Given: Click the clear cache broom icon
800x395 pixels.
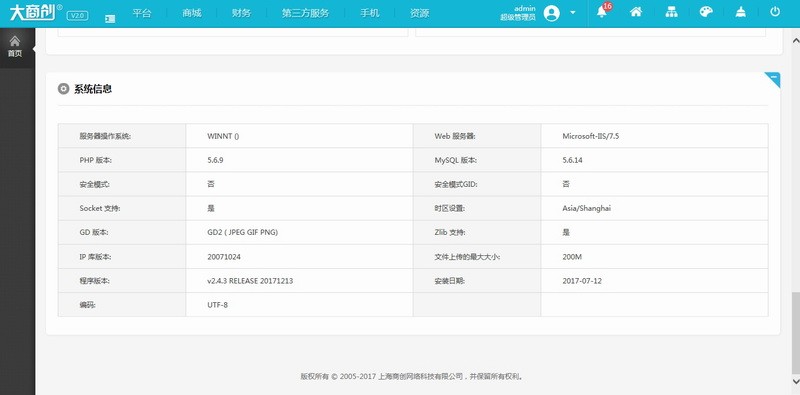Looking at the screenshot, I should click(x=741, y=12).
